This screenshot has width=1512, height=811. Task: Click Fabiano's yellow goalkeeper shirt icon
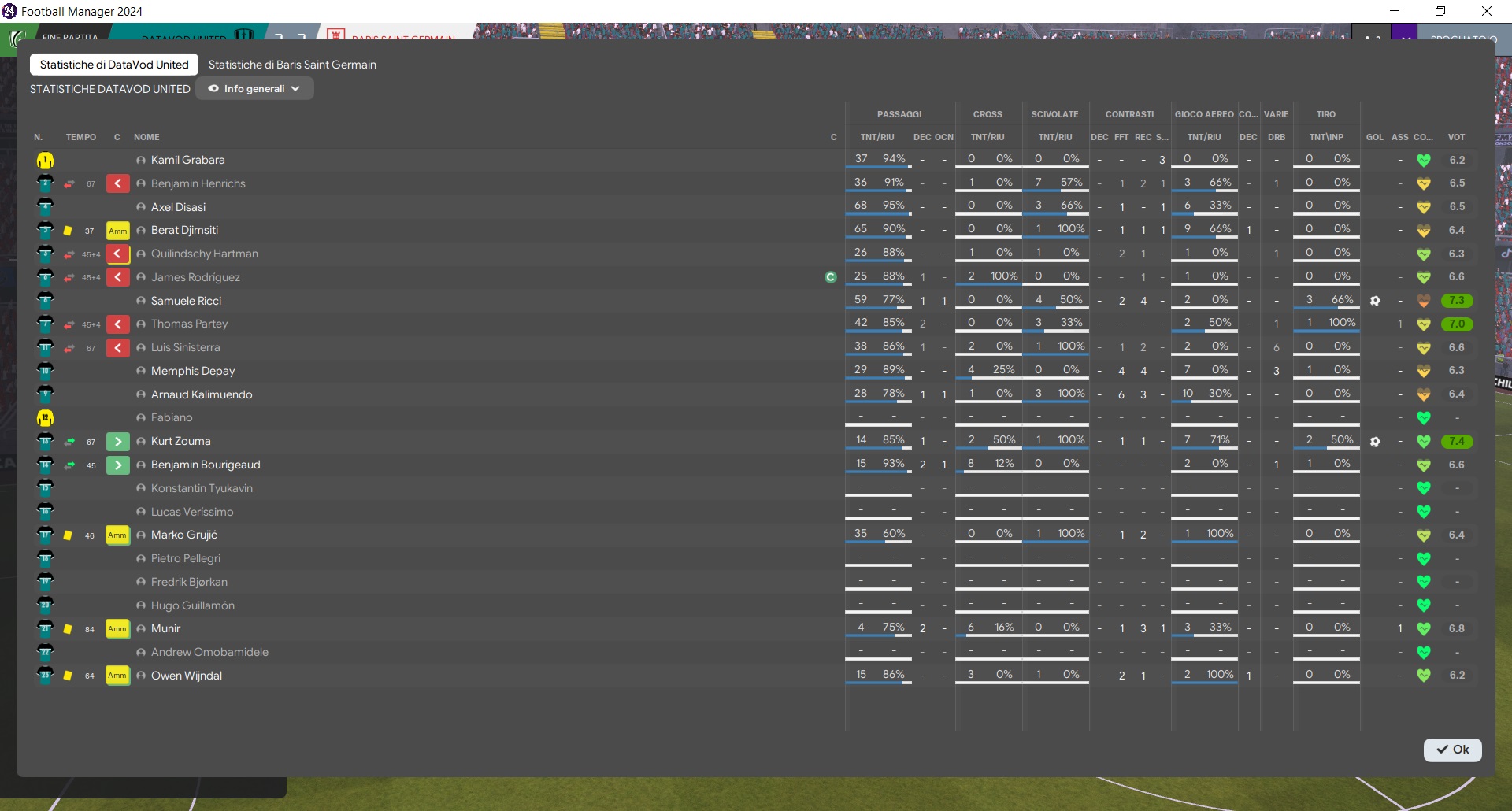[45, 418]
